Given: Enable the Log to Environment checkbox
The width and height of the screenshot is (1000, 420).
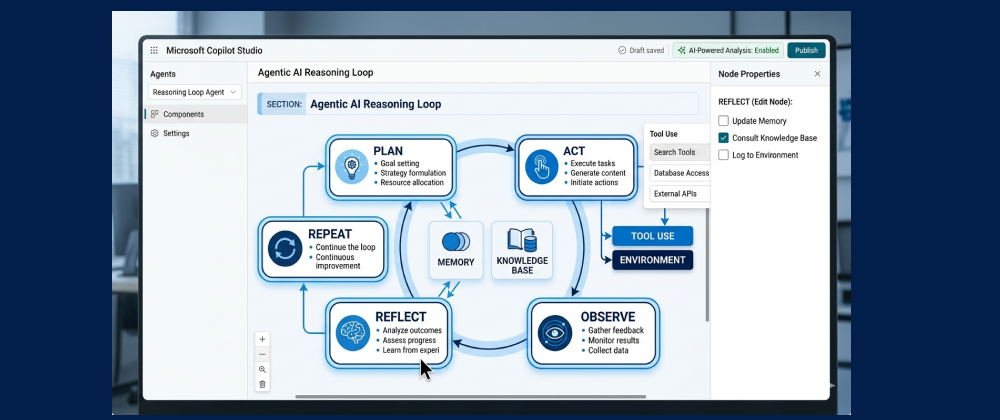Looking at the screenshot, I should (x=723, y=155).
